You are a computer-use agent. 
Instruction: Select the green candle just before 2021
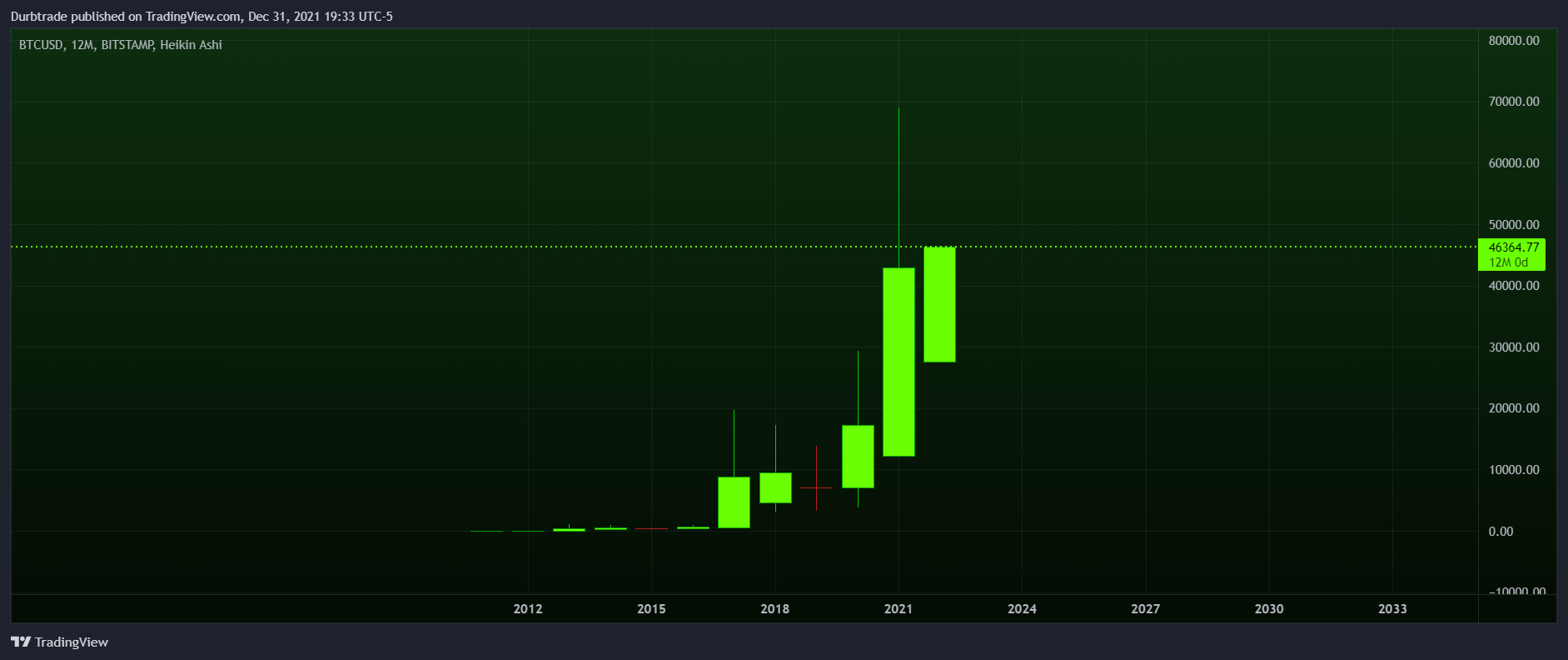point(858,457)
